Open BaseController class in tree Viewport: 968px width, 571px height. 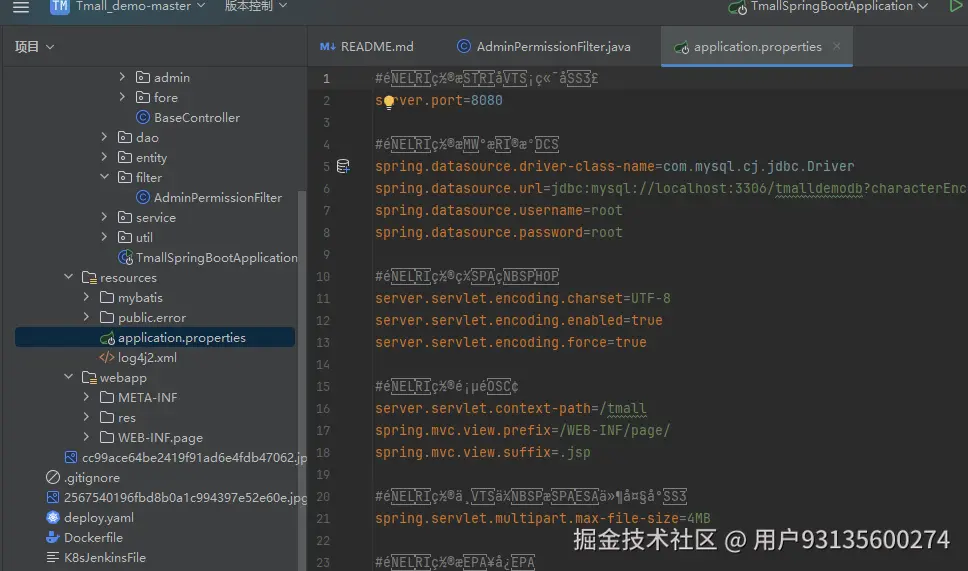197,117
